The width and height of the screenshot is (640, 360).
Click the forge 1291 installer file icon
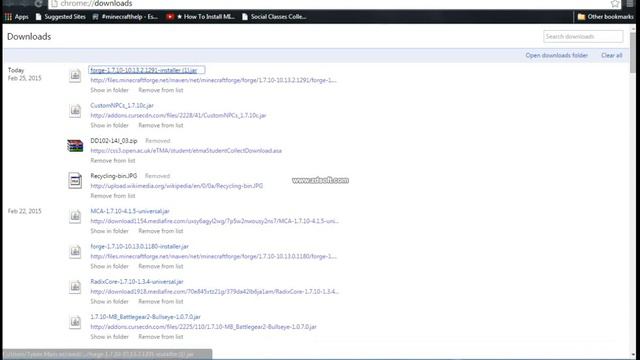75,76
